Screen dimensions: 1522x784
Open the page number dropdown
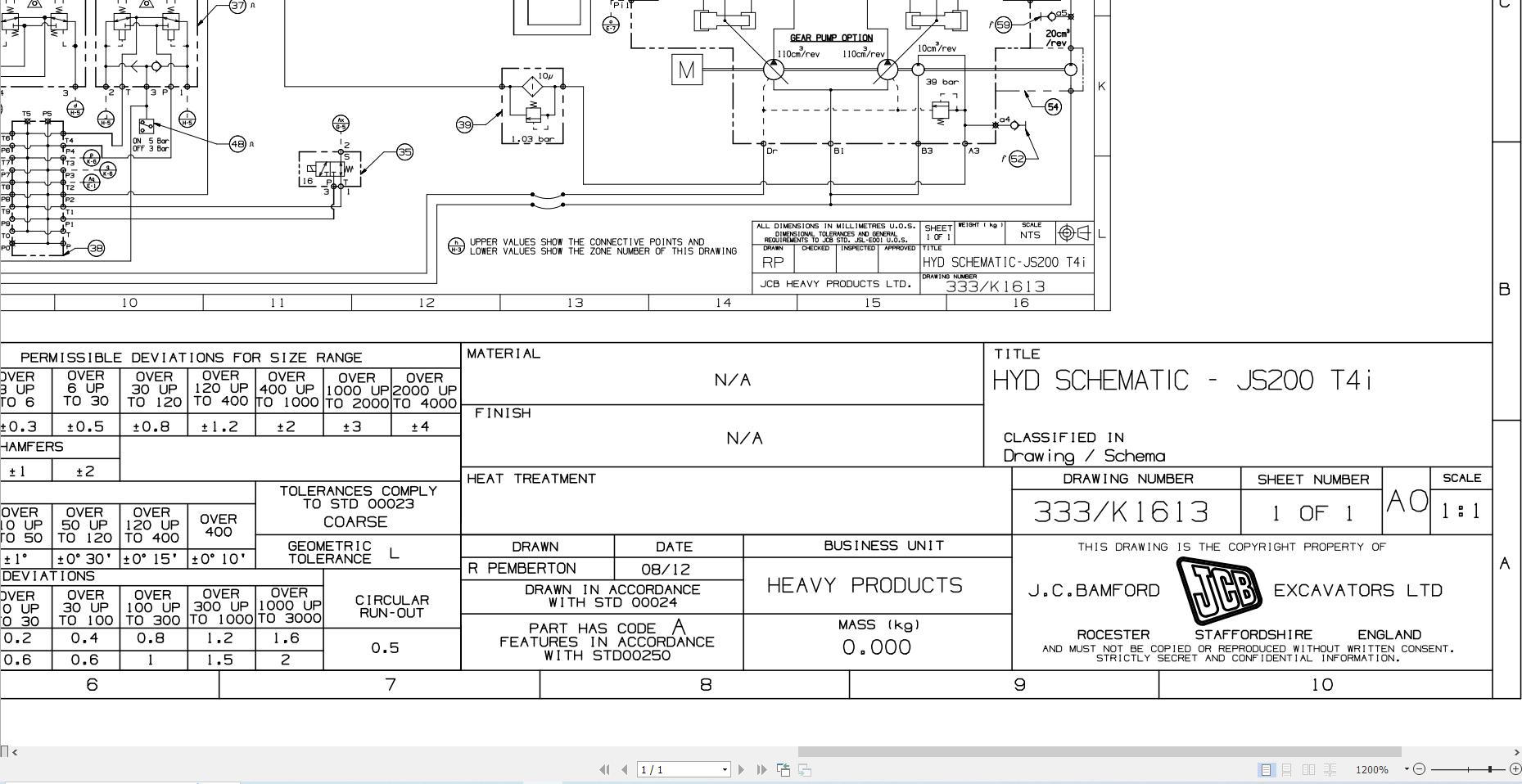725,769
